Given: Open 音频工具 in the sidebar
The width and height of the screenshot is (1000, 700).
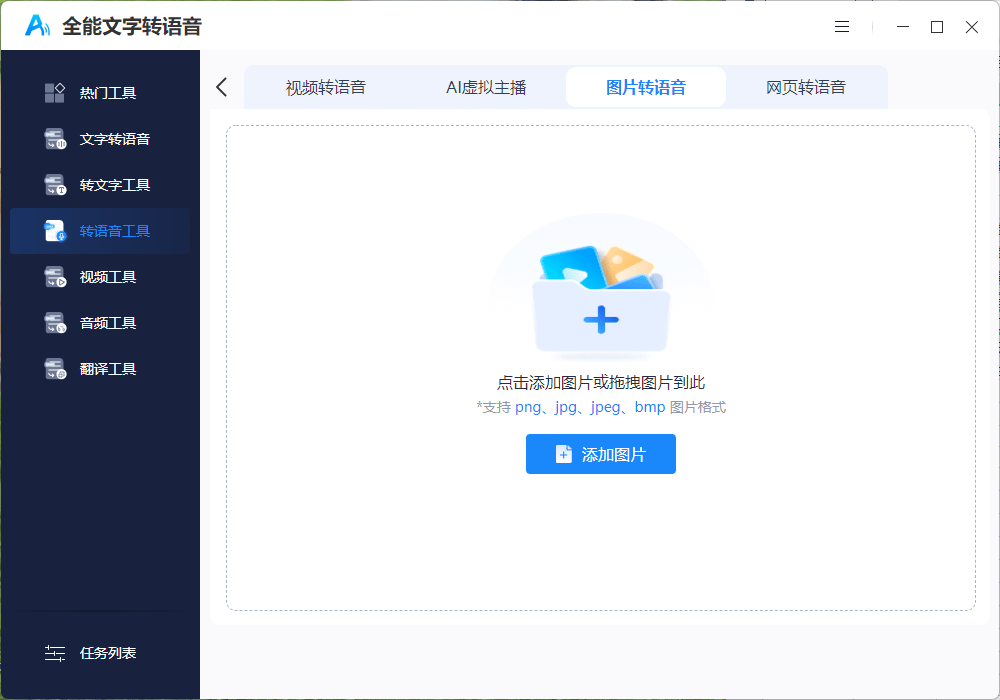Looking at the screenshot, I should pos(100,323).
